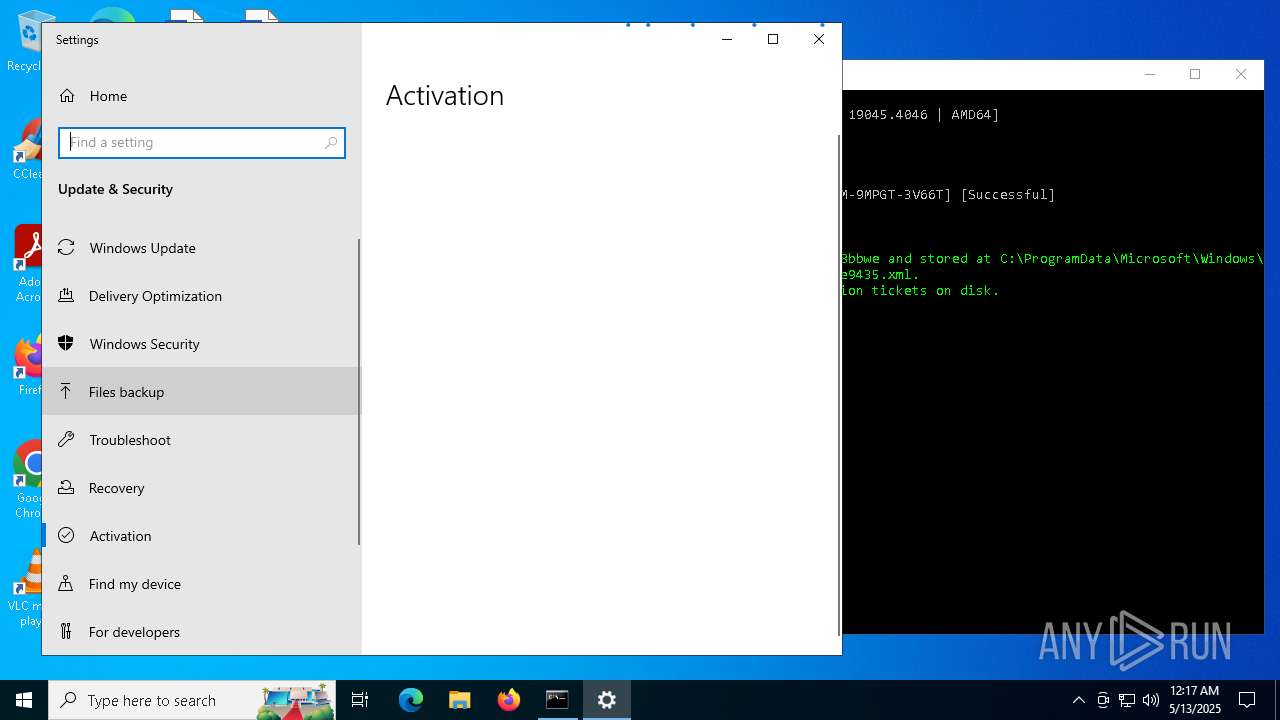Open Adobe Acrobat desktop shortcut
The height and width of the screenshot is (720, 1280).
(29, 264)
